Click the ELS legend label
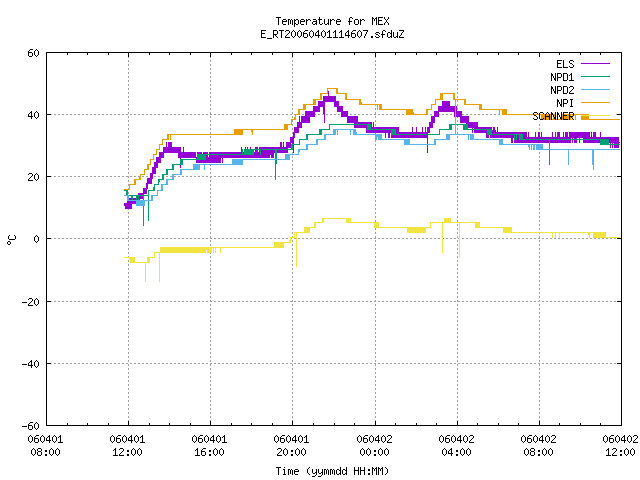 click(565, 64)
